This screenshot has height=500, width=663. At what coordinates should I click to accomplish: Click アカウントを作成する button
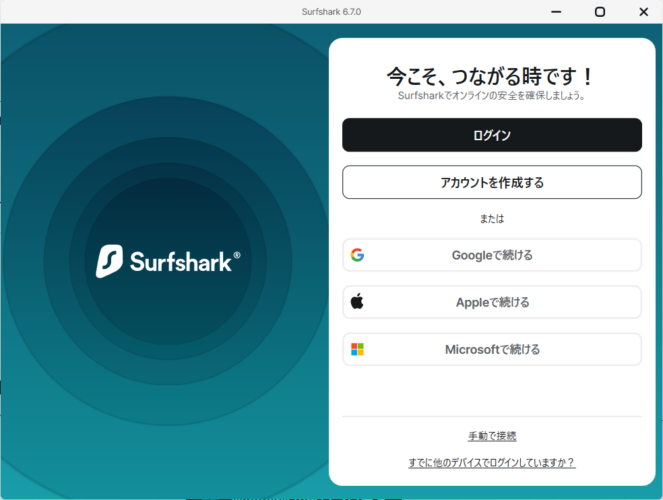[492, 182]
